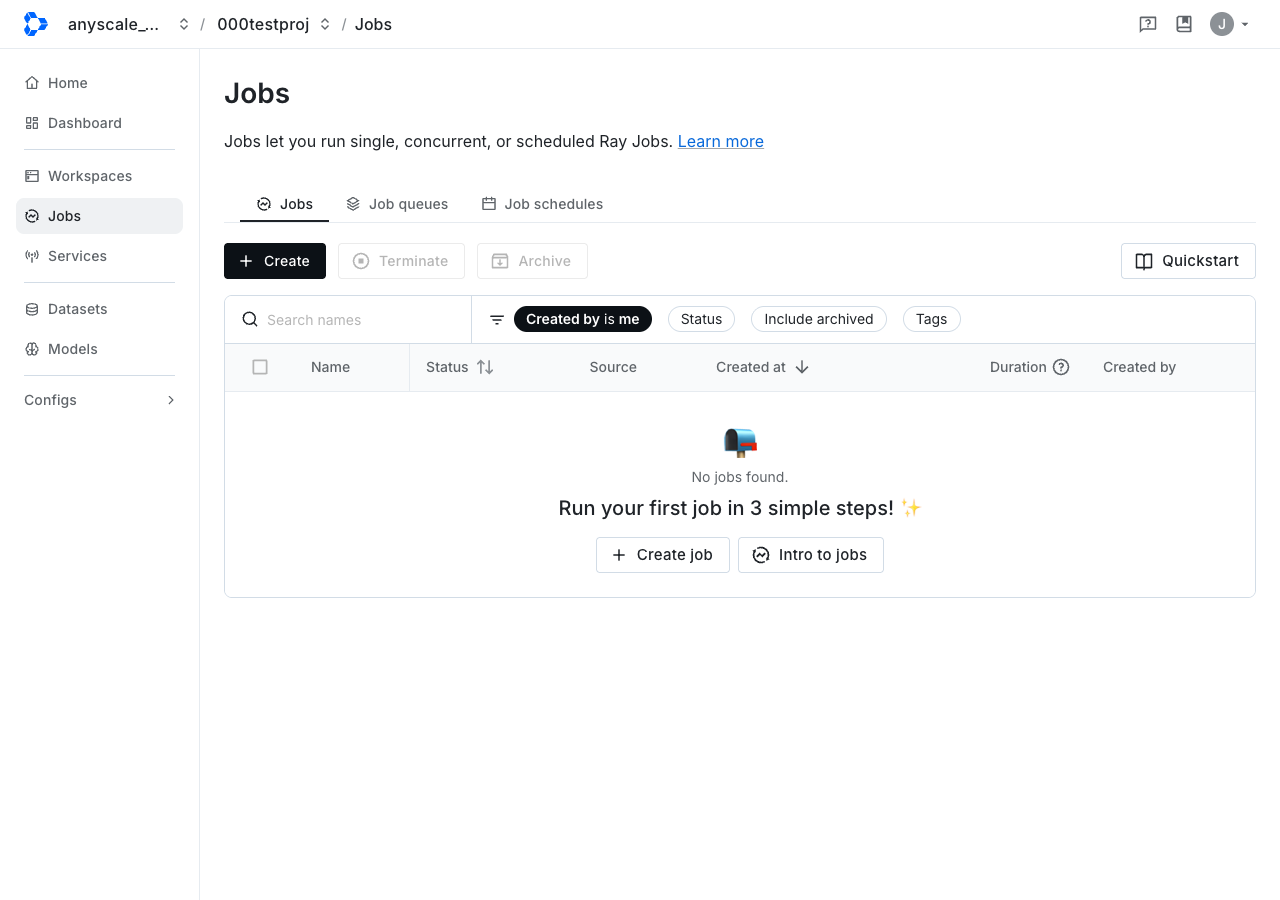The height and width of the screenshot is (900, 1280).
Task: Follow the Learn more link
Action: 721,141
